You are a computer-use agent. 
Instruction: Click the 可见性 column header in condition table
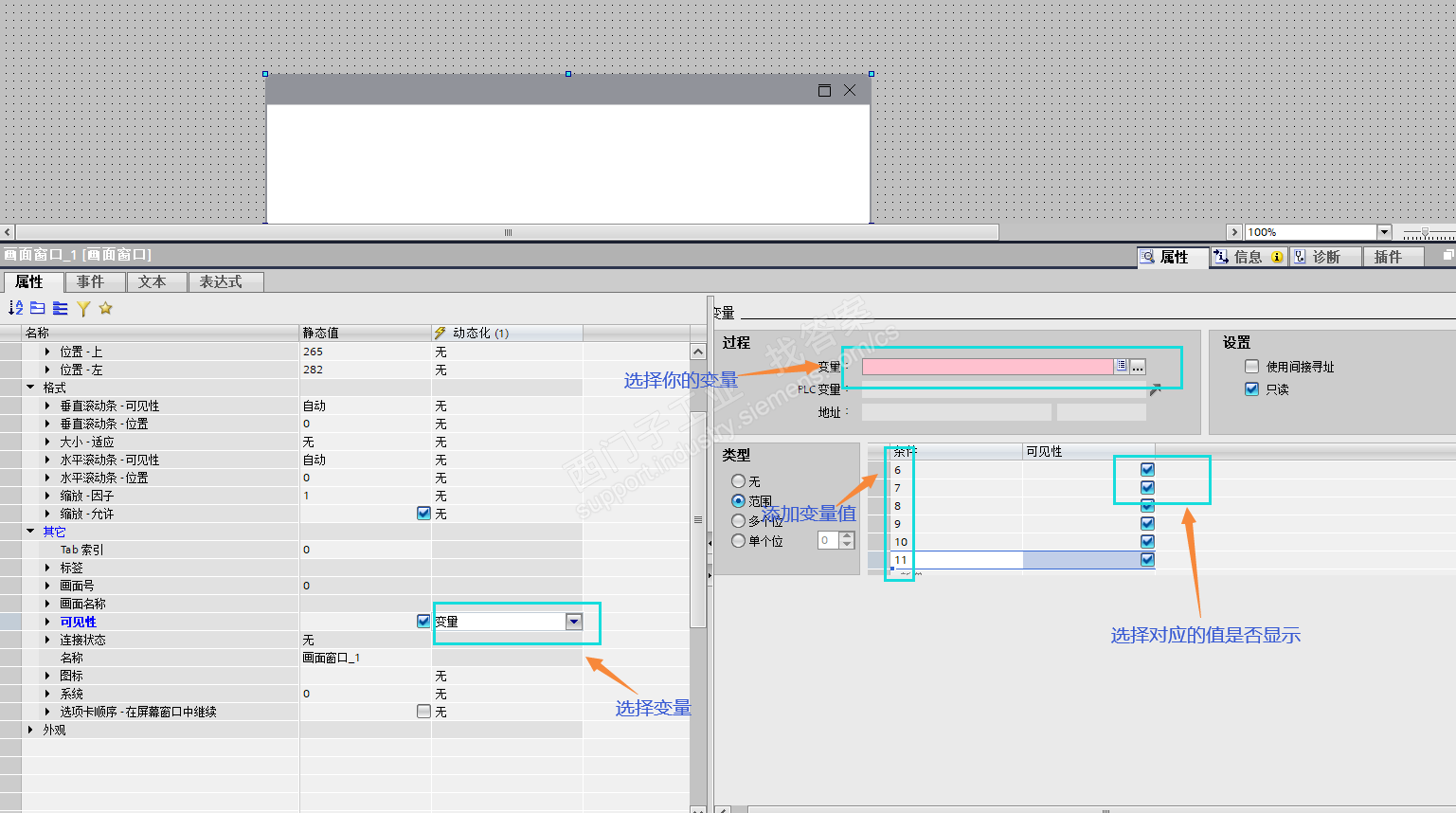1088,452
